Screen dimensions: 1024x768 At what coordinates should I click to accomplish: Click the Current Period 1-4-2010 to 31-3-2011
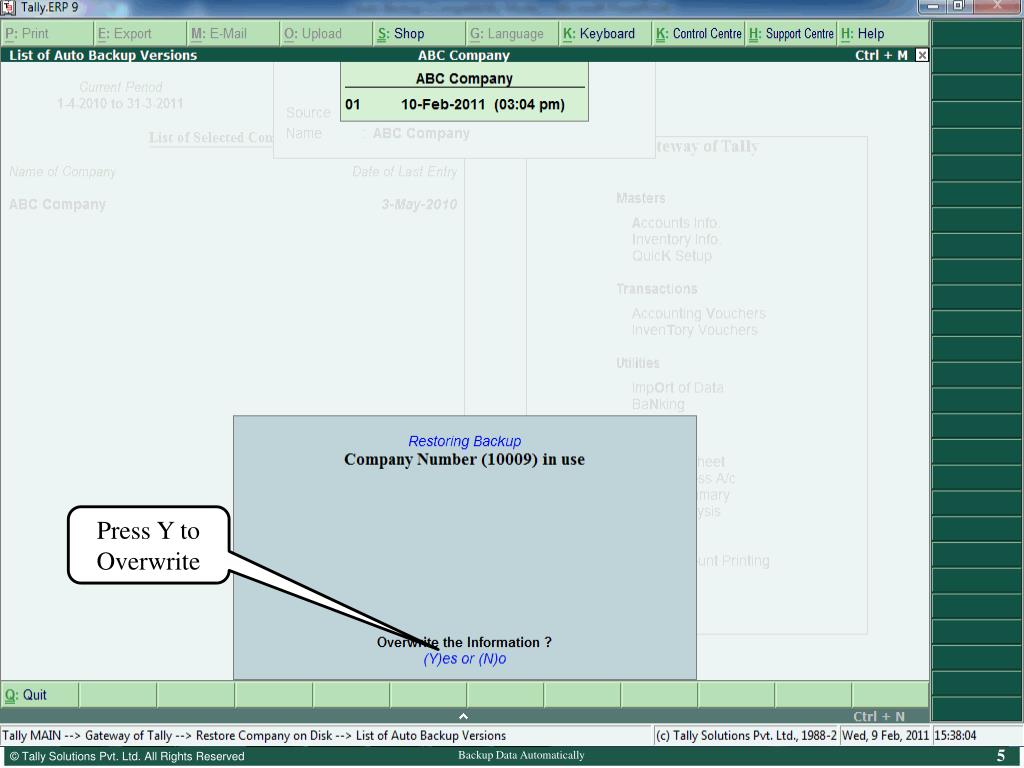coord(120,95)
